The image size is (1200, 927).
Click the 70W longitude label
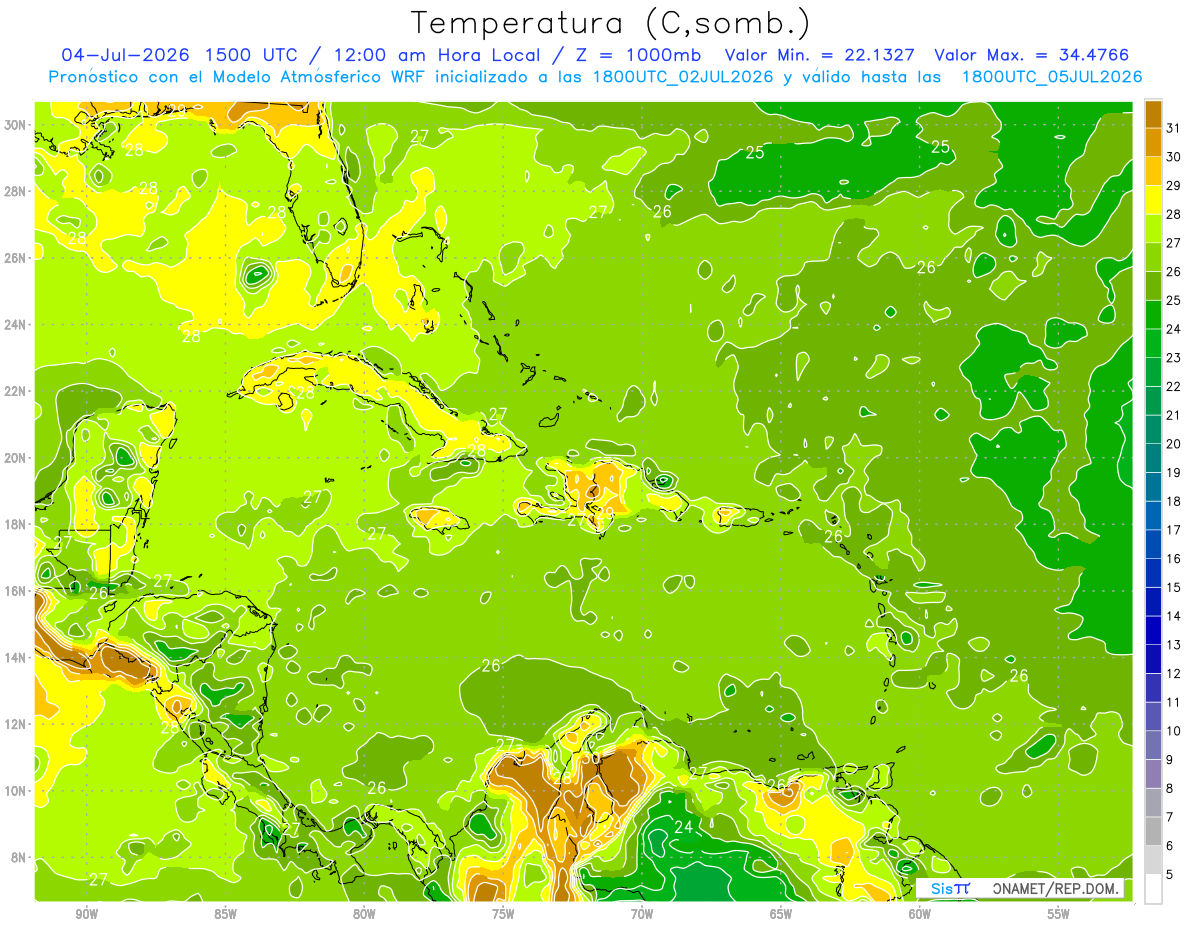pyautogui.click(x=642, y=914)
